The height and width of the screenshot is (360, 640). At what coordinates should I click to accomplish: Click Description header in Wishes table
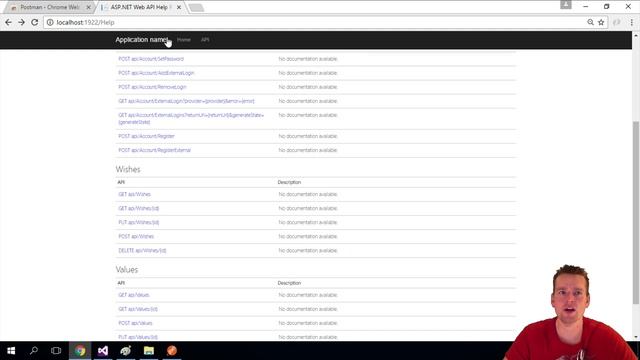[x=289, y=182]
